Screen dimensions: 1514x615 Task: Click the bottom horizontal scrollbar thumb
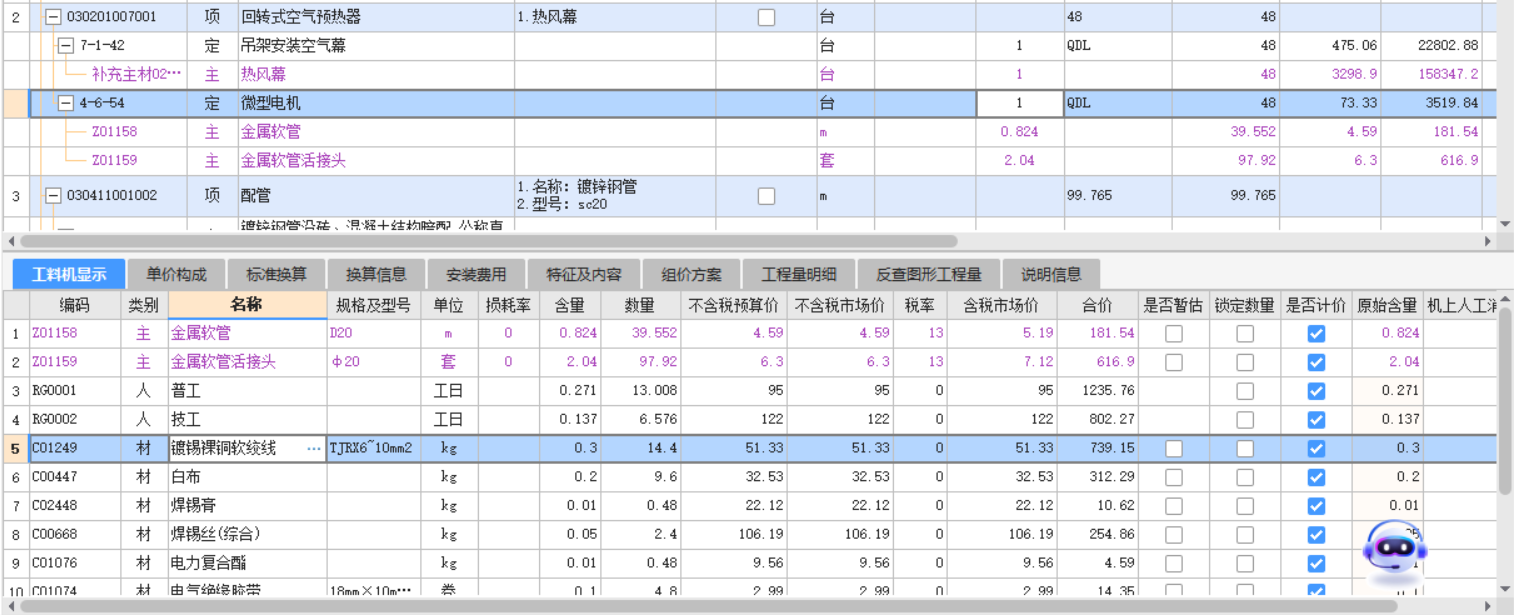pyautogui.click(x=708, y=606)
